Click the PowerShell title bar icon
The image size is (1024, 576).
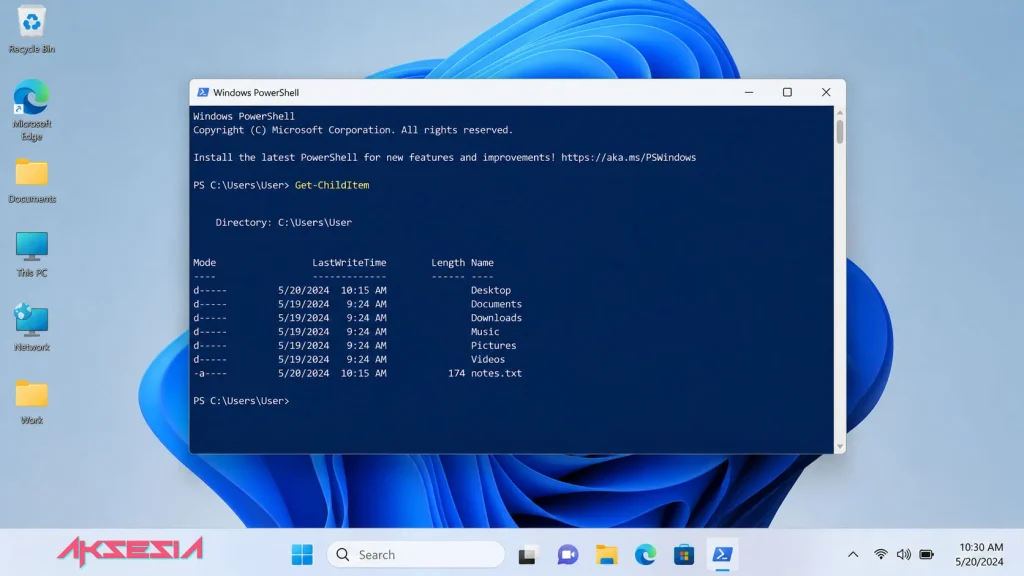pyautogui.click(x=202, y=93)
